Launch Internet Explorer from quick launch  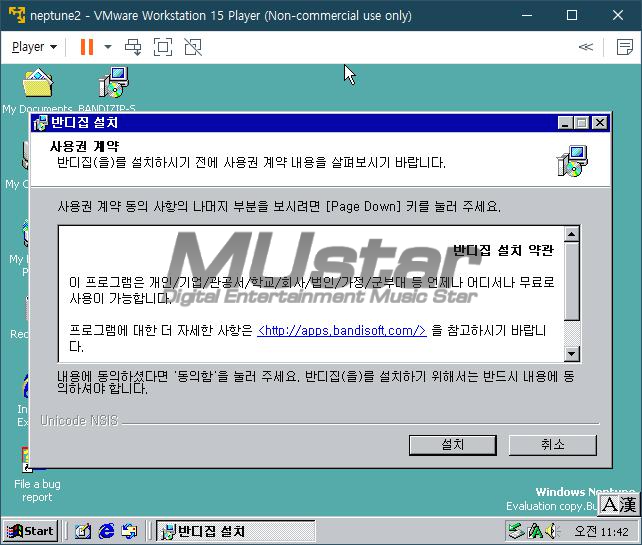[106, 531]
